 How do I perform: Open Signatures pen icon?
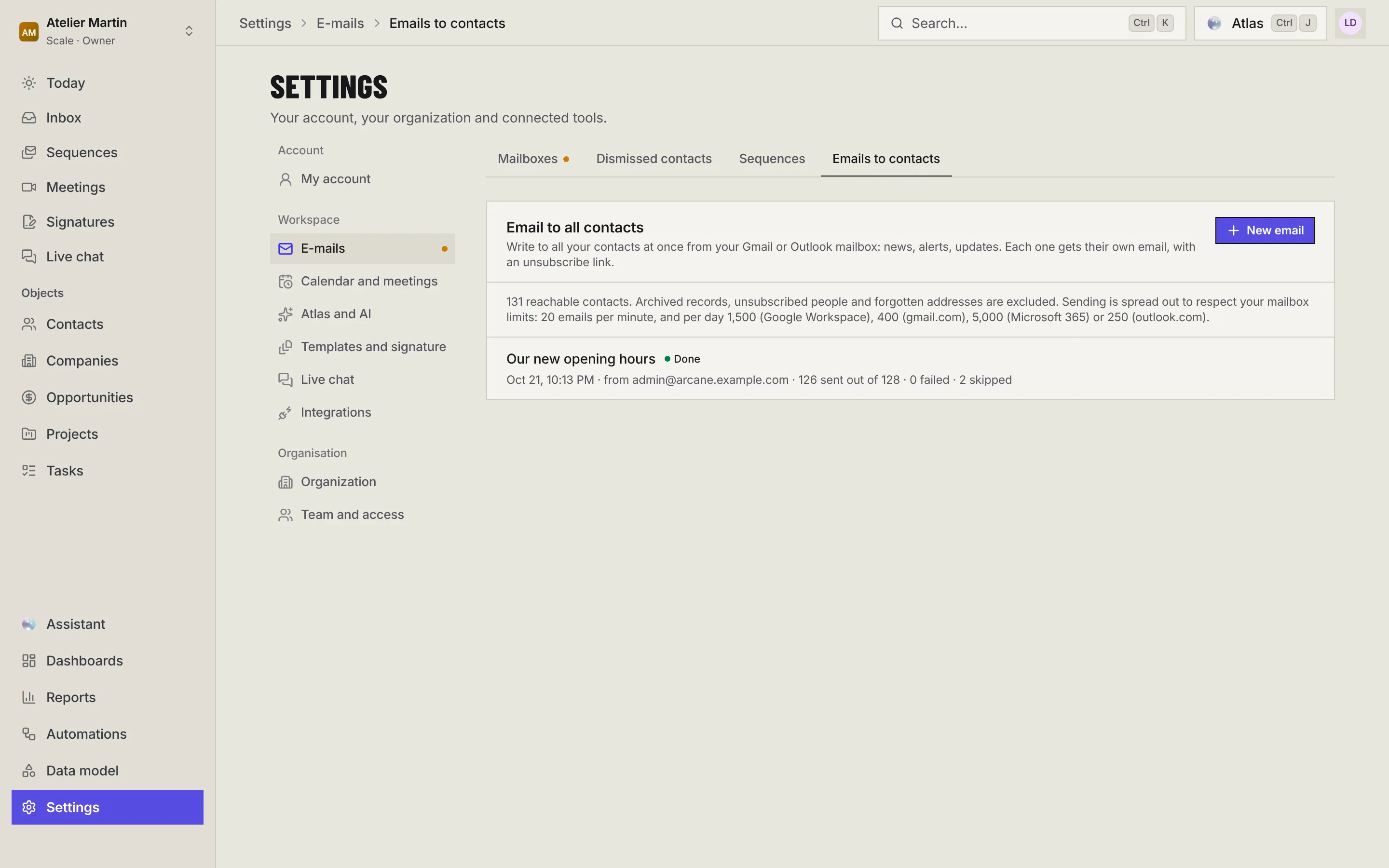coord(29,222)
